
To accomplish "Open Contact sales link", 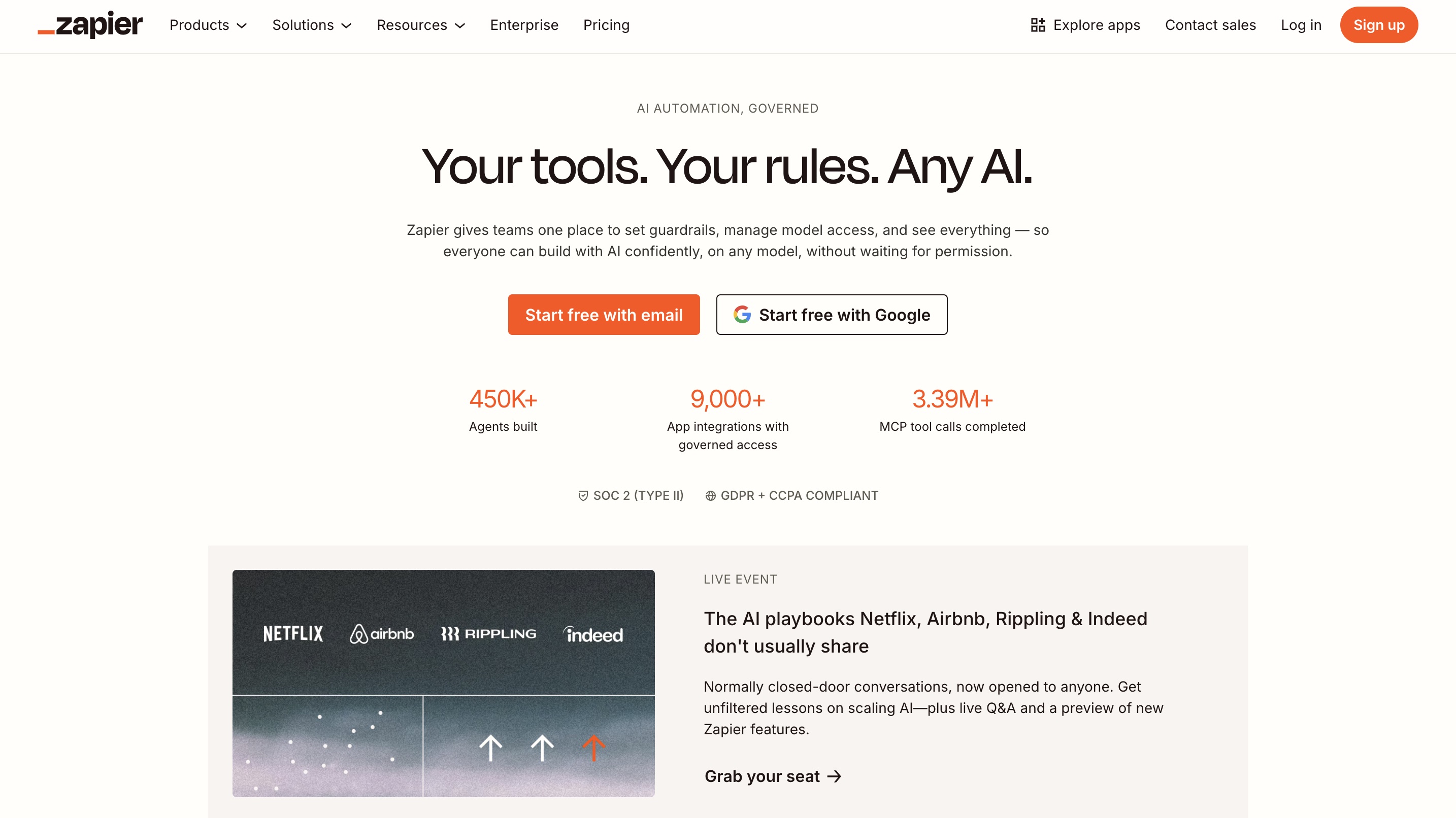I will 1210,25.
